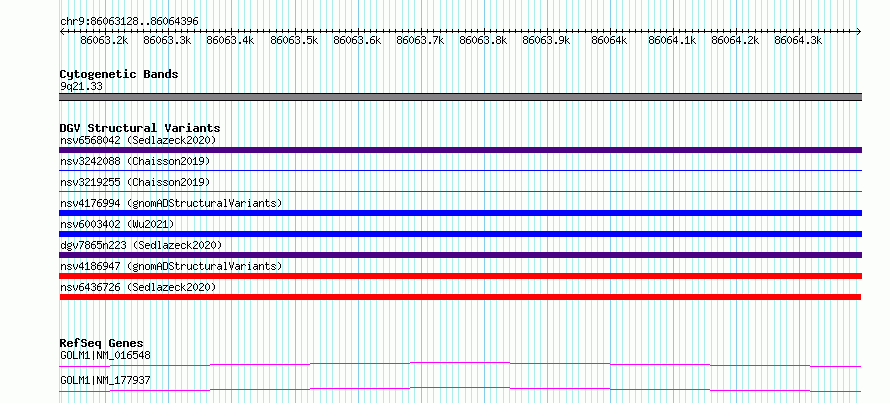
Task: Click the 86063.5k ruler tick label
Action: pyautogui.click(x=293, y=40)
